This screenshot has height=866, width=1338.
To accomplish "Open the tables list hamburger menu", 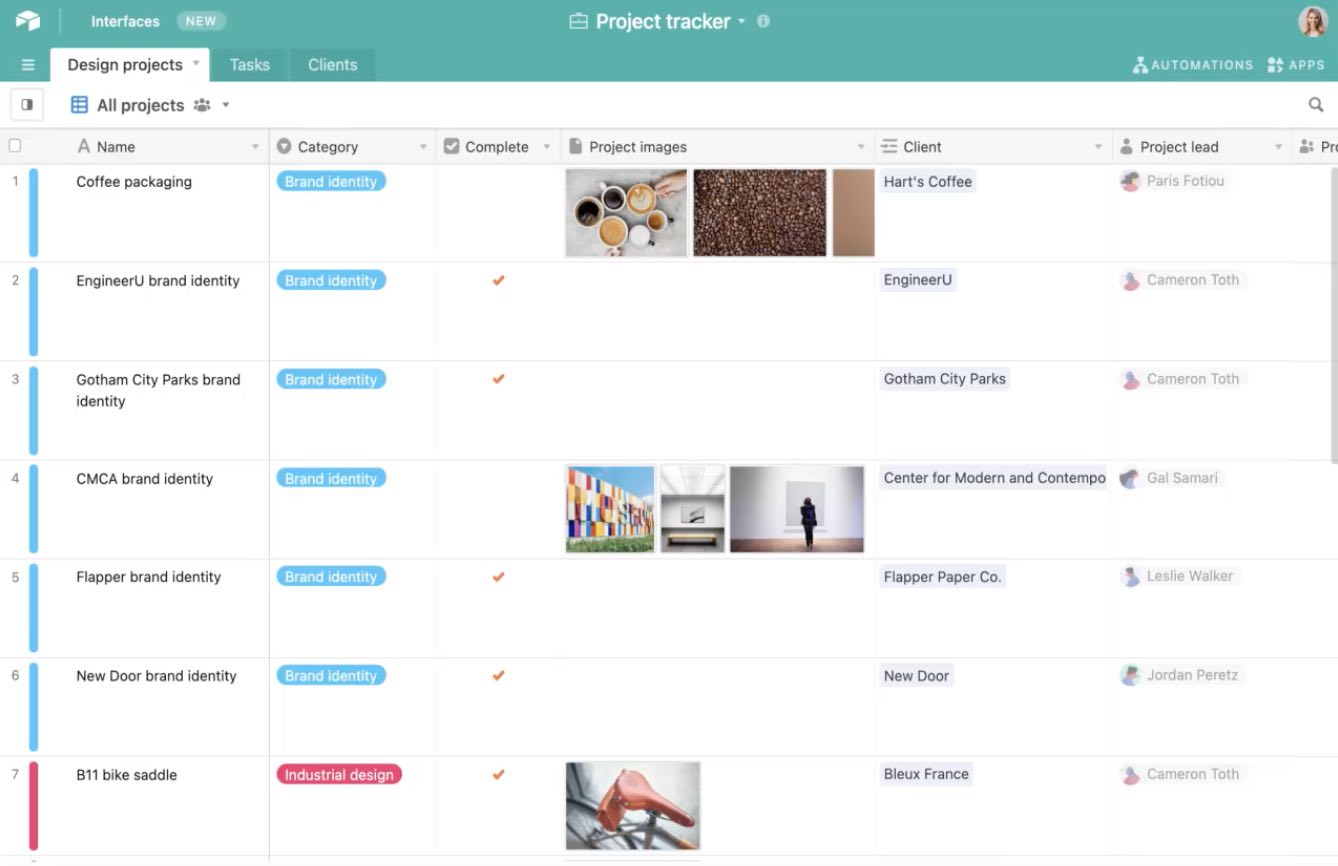I will [x=28, y=65].
